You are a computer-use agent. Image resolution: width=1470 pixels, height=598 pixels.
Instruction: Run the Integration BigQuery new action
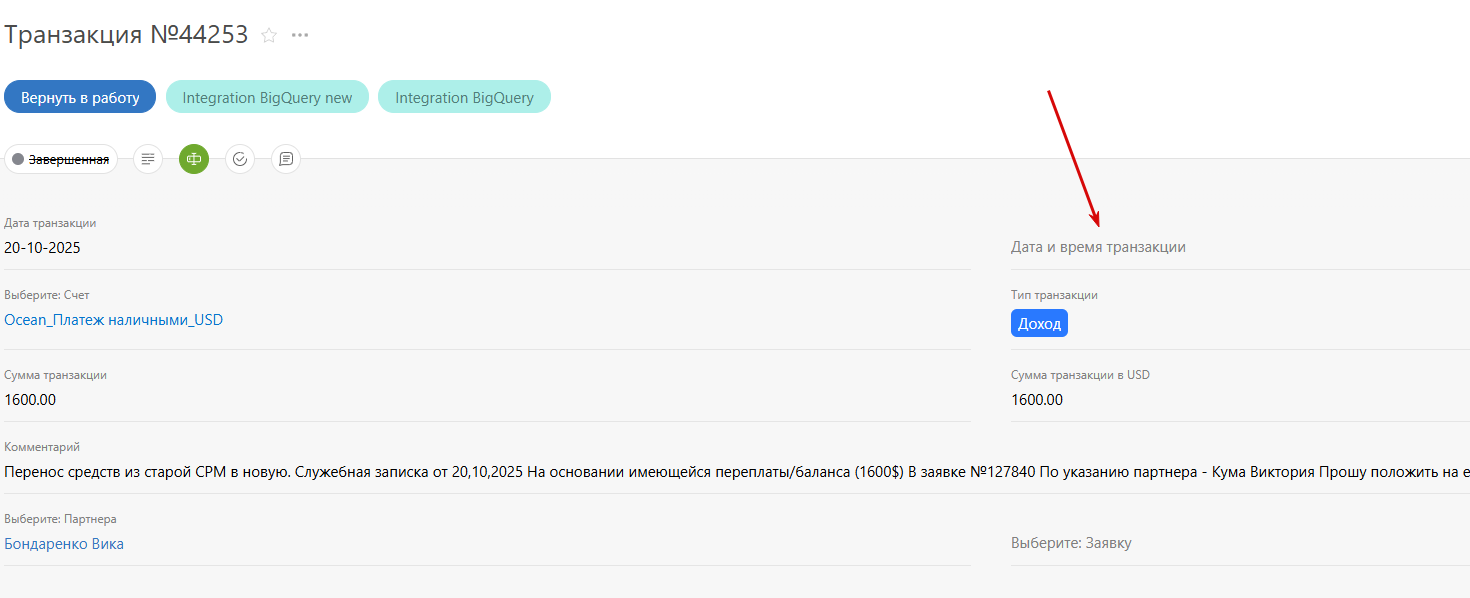[267, 97]
